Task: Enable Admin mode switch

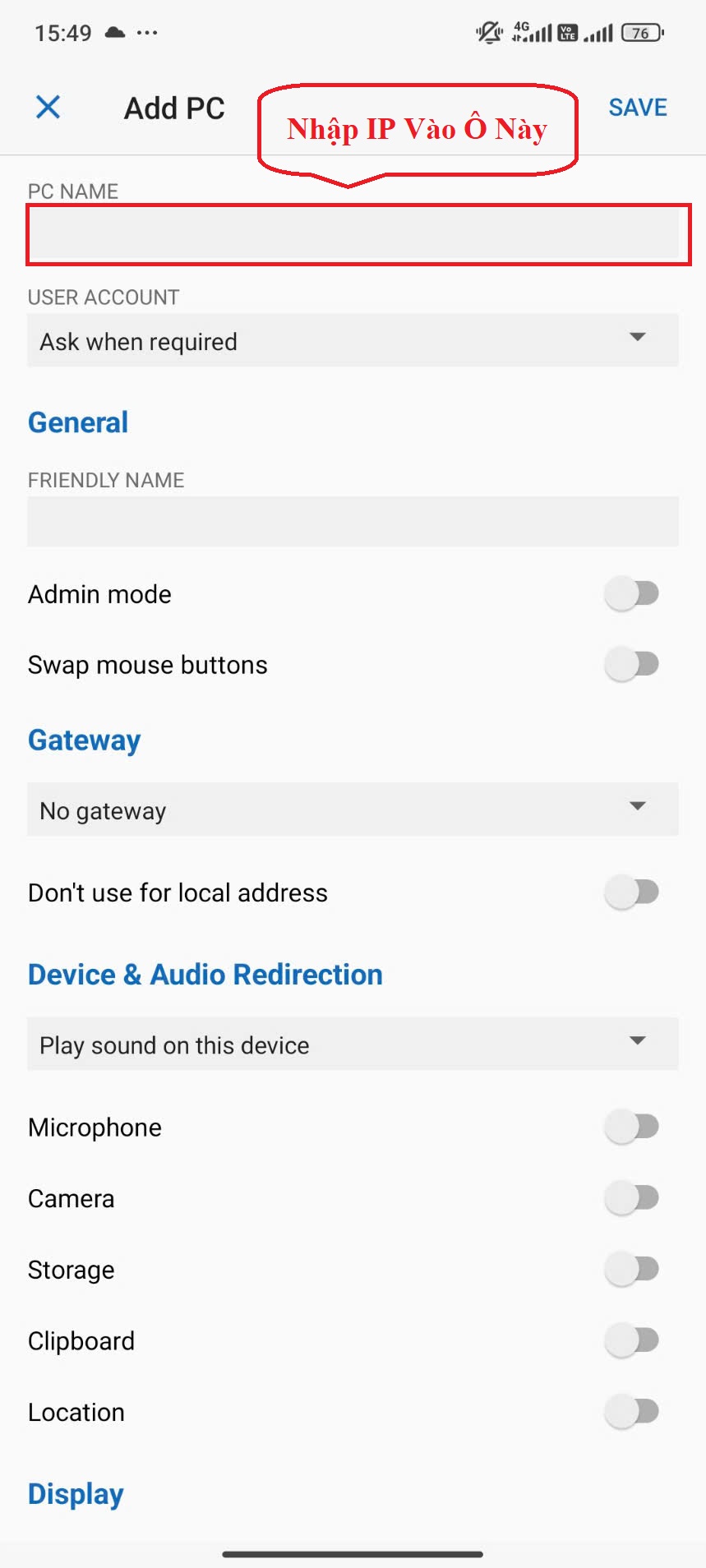Action: 632,593
